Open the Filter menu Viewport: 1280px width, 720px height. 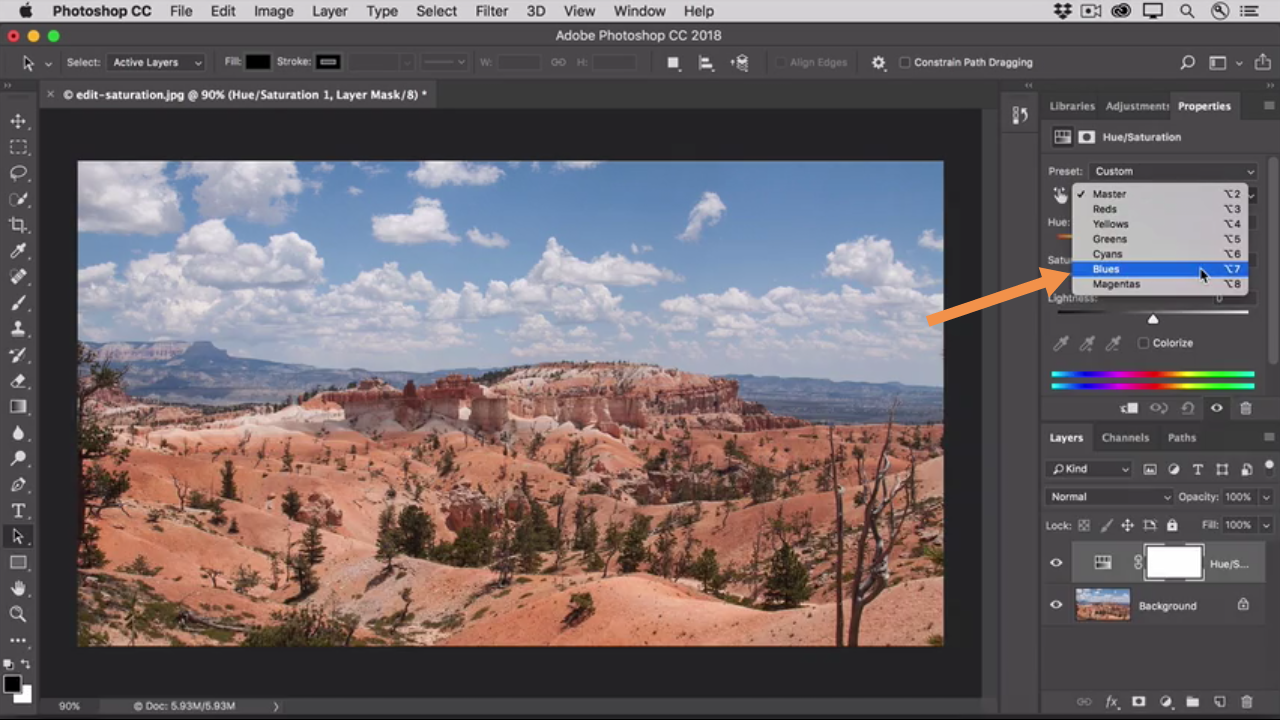491,11
